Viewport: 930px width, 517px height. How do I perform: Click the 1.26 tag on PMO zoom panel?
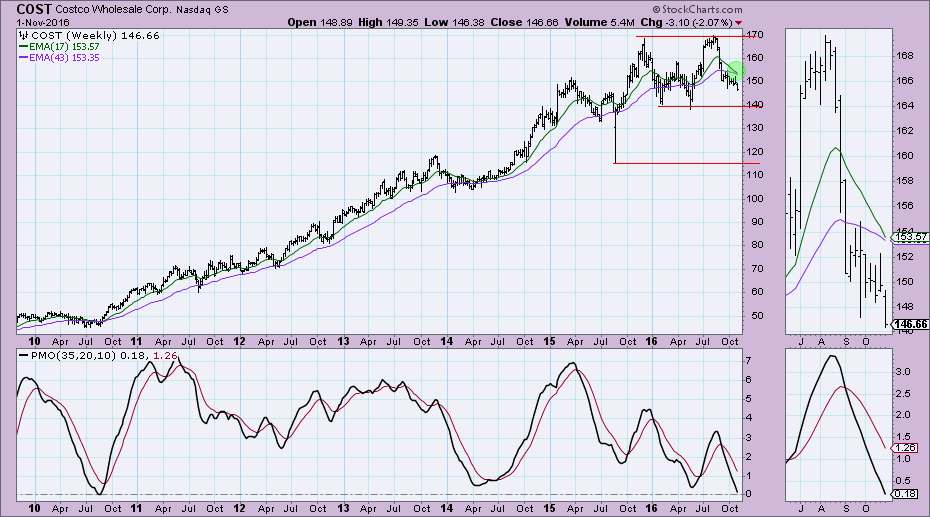click(906, 448)
